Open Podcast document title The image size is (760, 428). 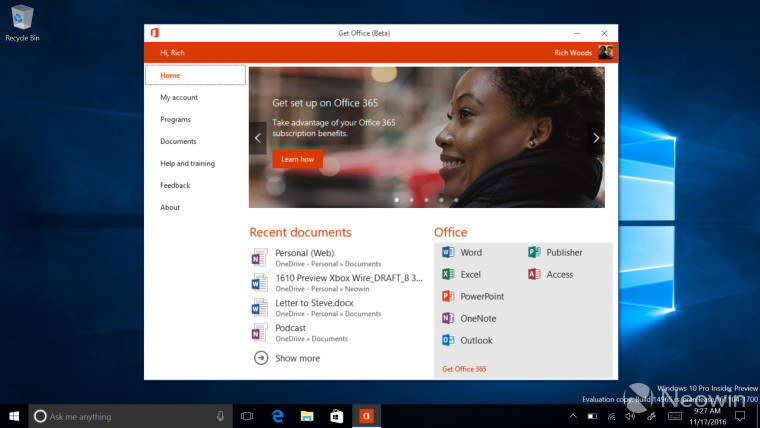[290, 328]
